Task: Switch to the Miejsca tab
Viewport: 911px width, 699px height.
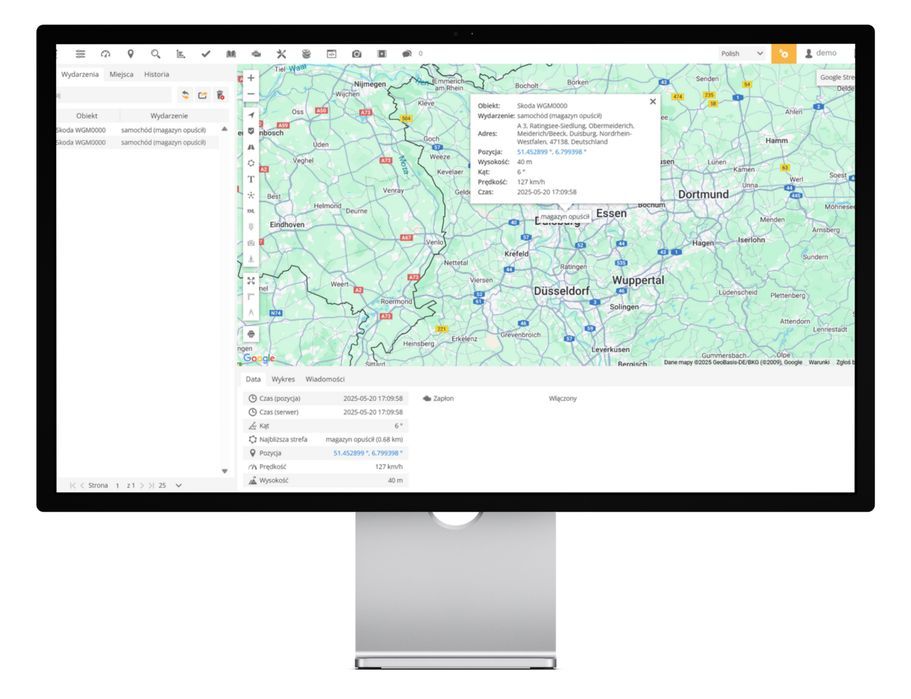Action: pyautogui.click(x=121, y=74)
